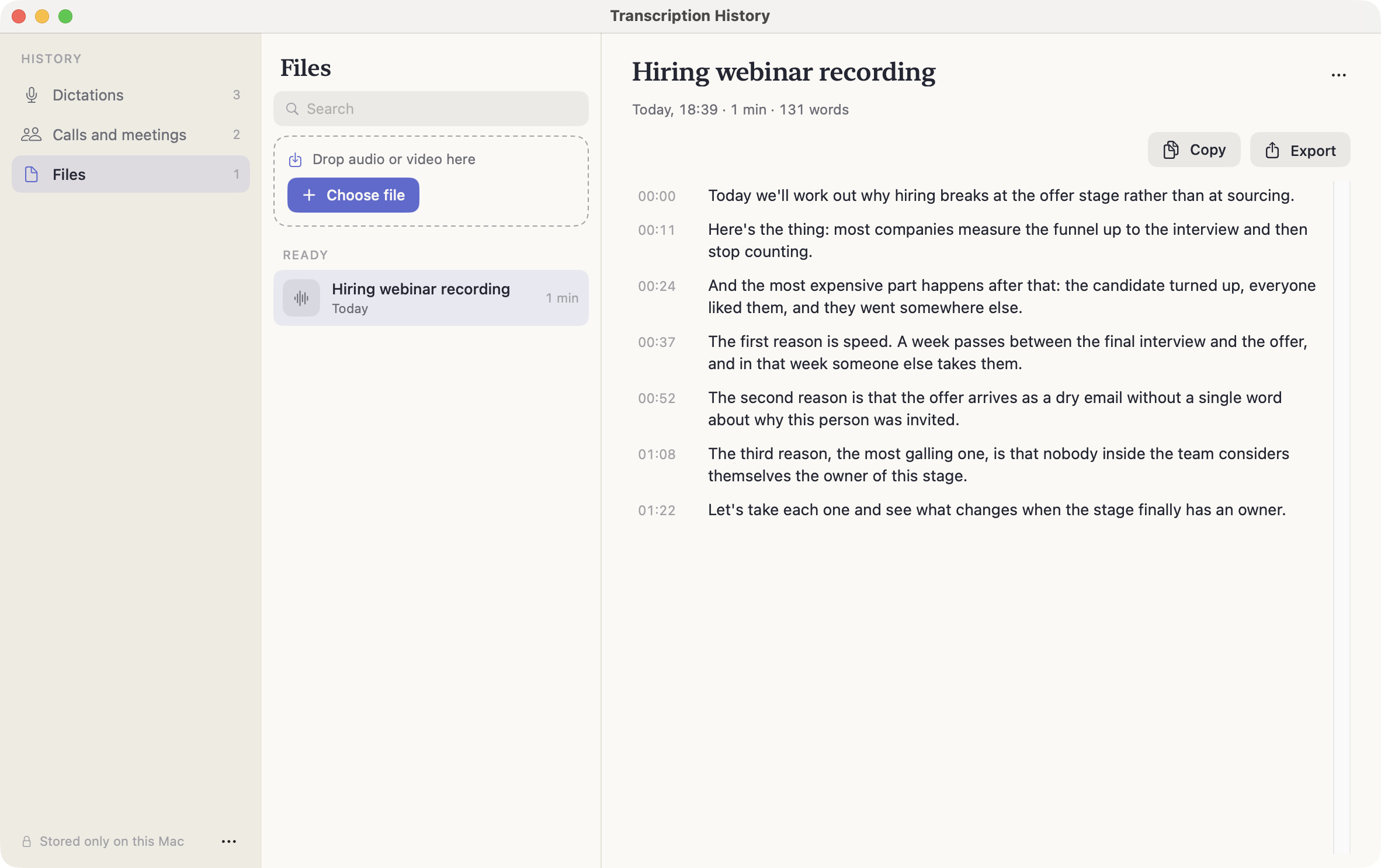Click 'Drop audio or video here' label
The height and width of the screenshot is (868, 1381).
pyautogui.click(x=394, y=159)
